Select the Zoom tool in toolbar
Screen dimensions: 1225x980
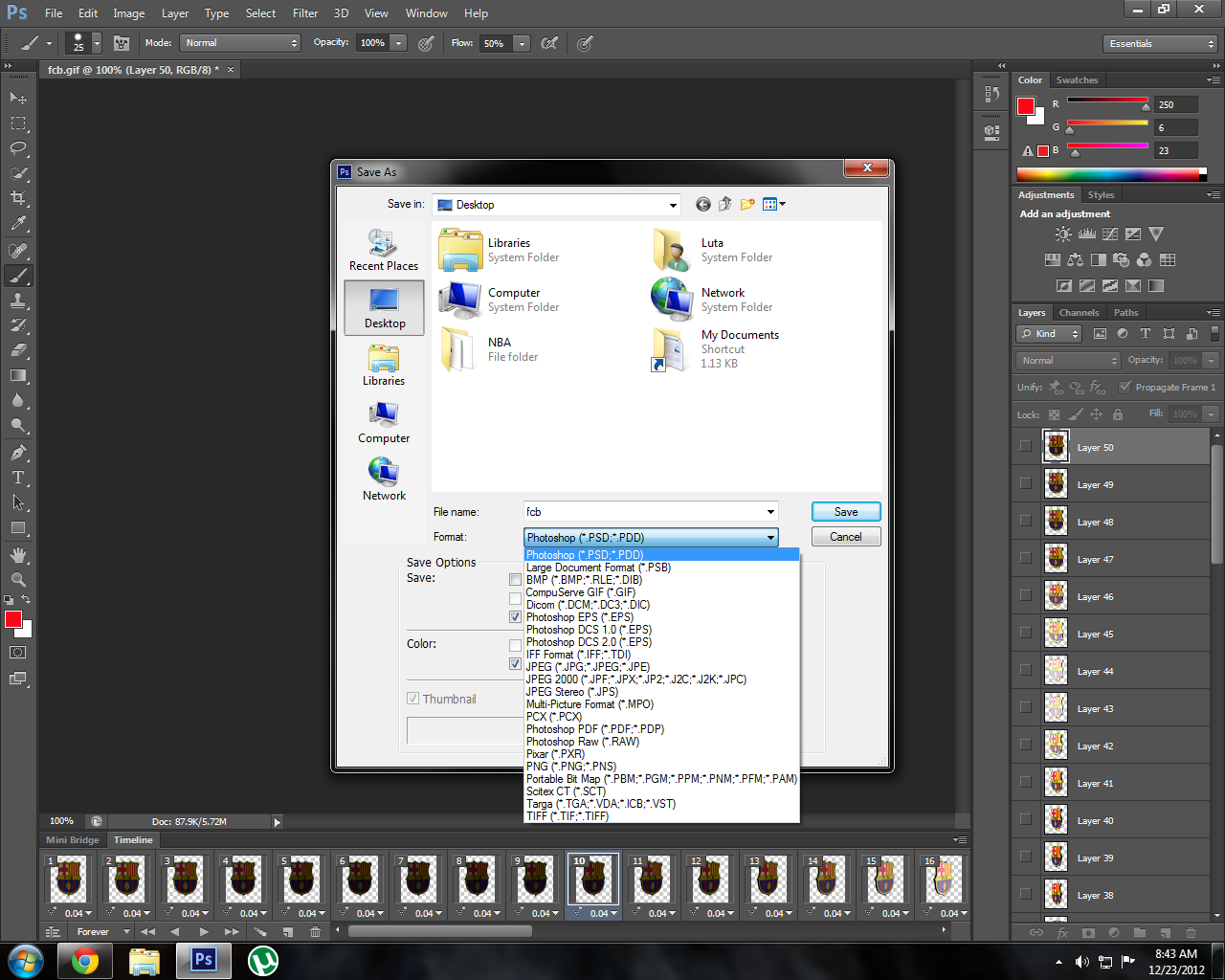(18, 579)
